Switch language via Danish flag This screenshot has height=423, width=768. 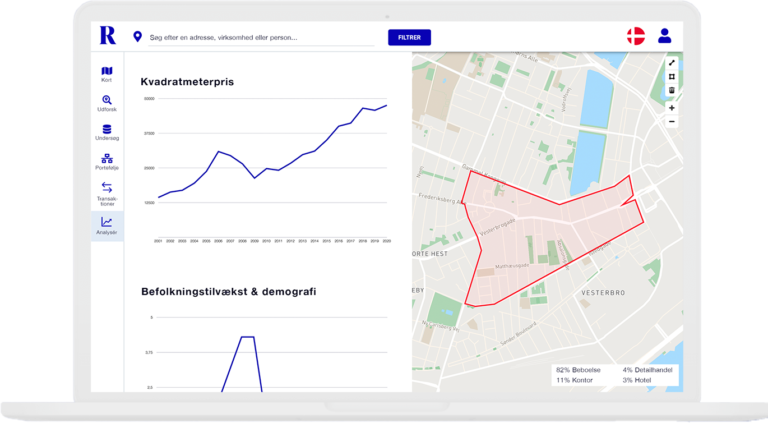tap(635, 37)
